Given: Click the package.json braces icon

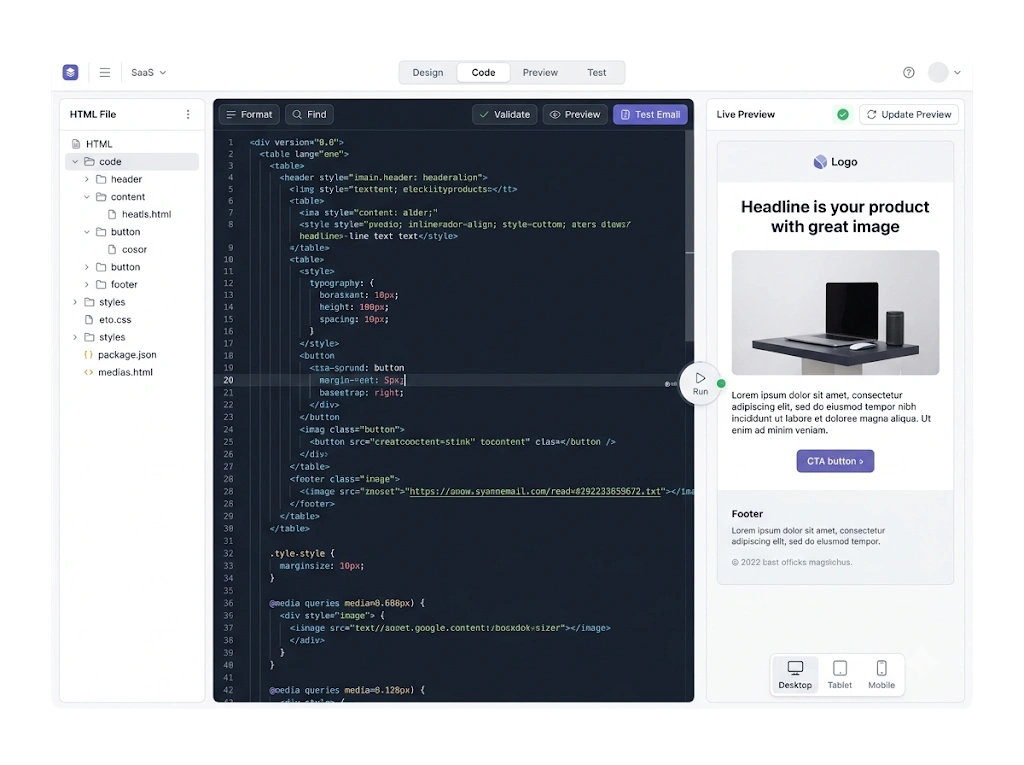Looking at the screenshot, I should [88, 355].
